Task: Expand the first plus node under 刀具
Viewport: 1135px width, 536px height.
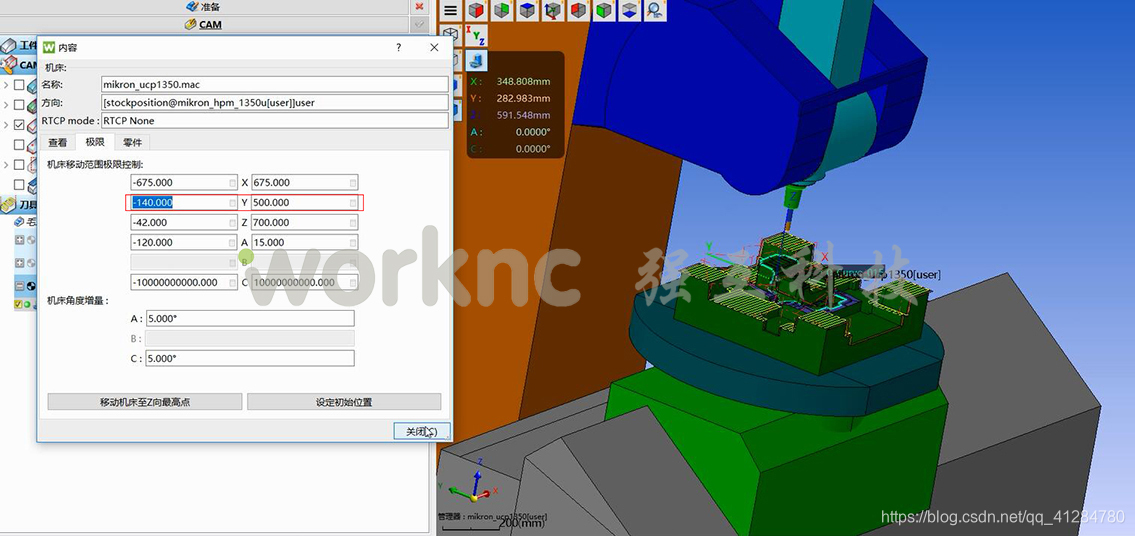Action: click(x=20, y=240)
